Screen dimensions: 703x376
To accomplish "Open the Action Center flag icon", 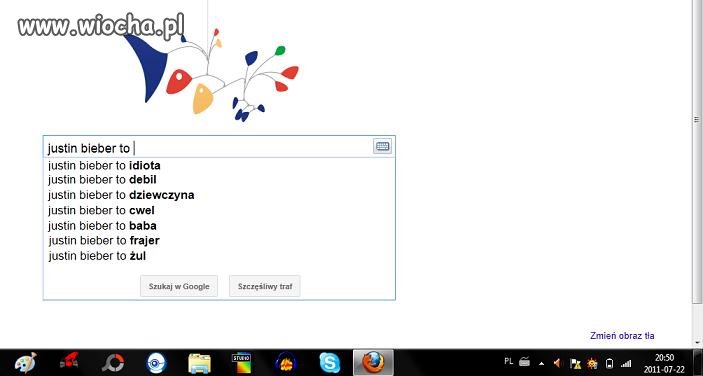I will click(575, 363).
